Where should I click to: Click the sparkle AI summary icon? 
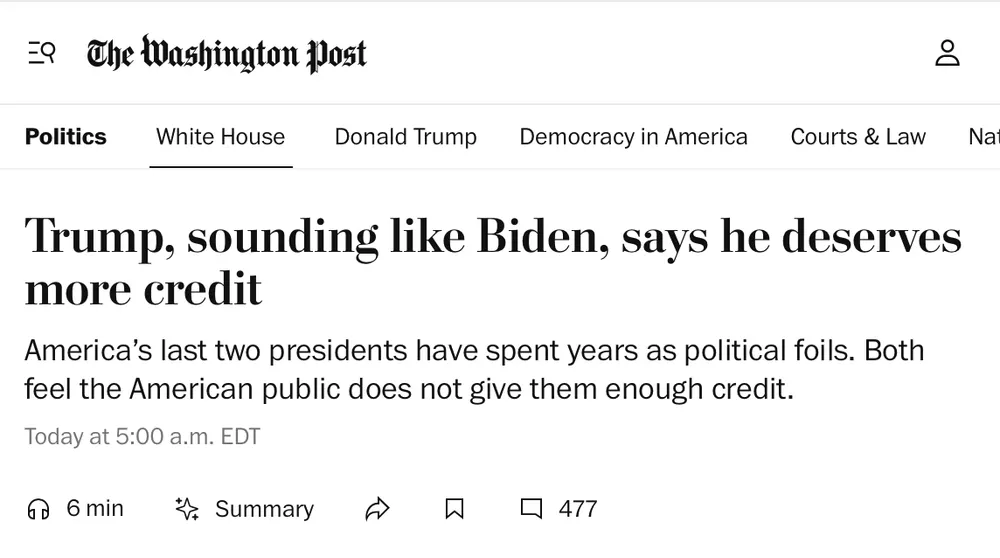(x=187, y=509)
